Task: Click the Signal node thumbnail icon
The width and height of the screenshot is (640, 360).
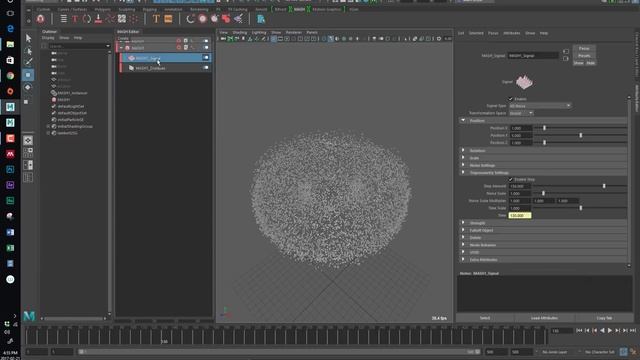Action: point(524,82)
